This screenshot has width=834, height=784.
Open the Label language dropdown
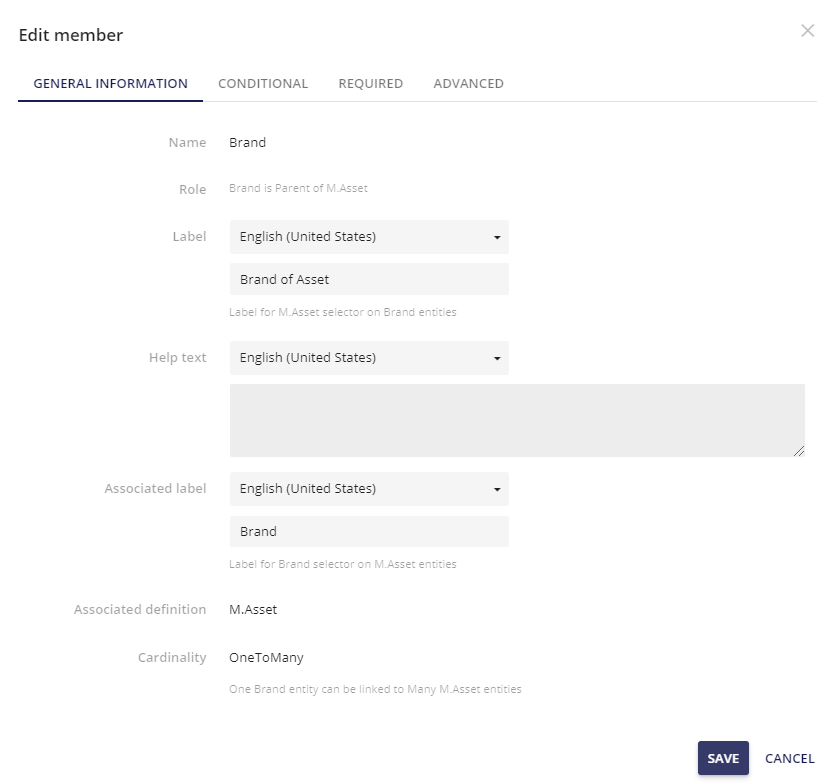point(368,237)
